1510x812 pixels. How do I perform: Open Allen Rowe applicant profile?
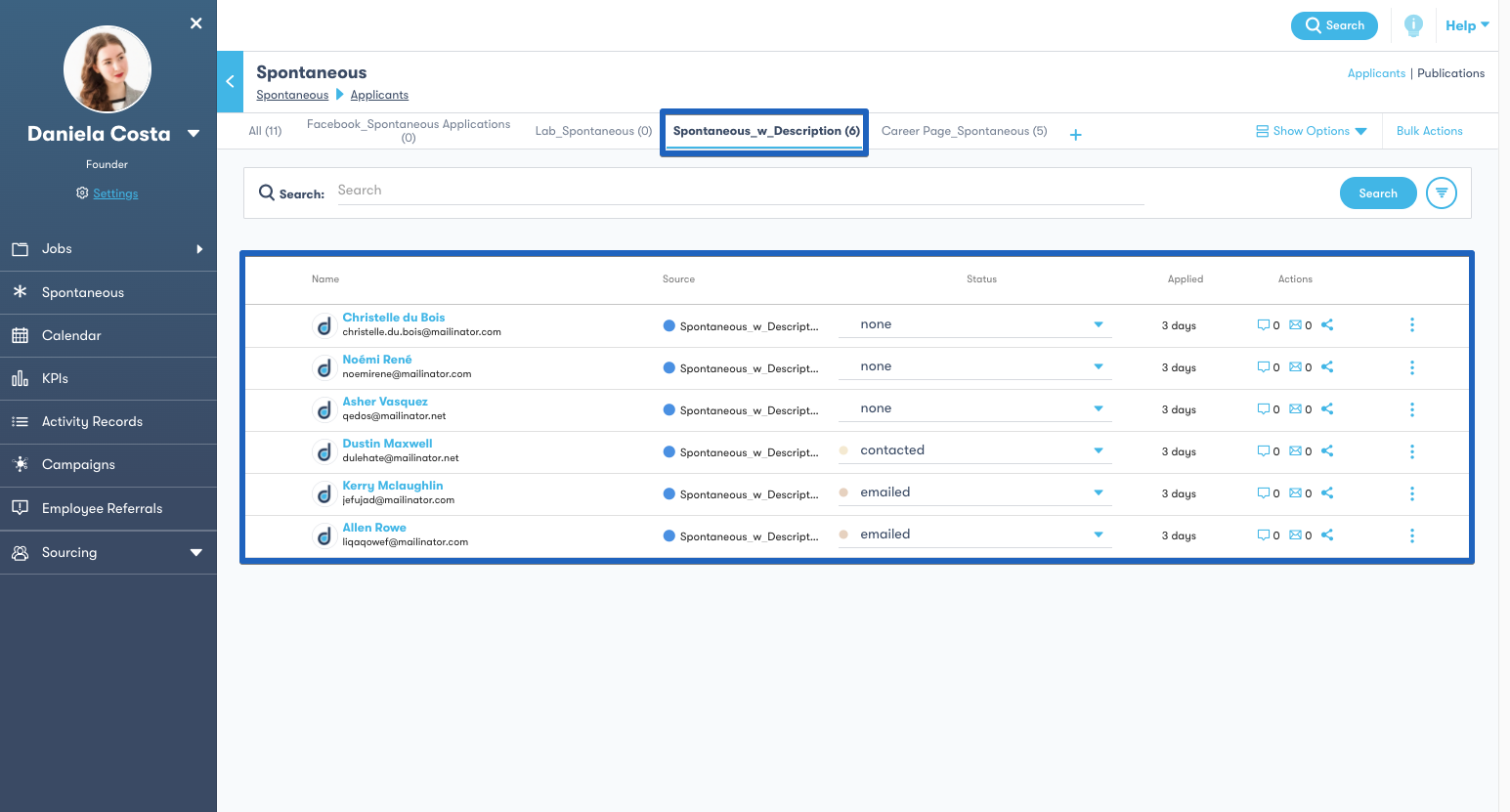[x=374, y=528]
